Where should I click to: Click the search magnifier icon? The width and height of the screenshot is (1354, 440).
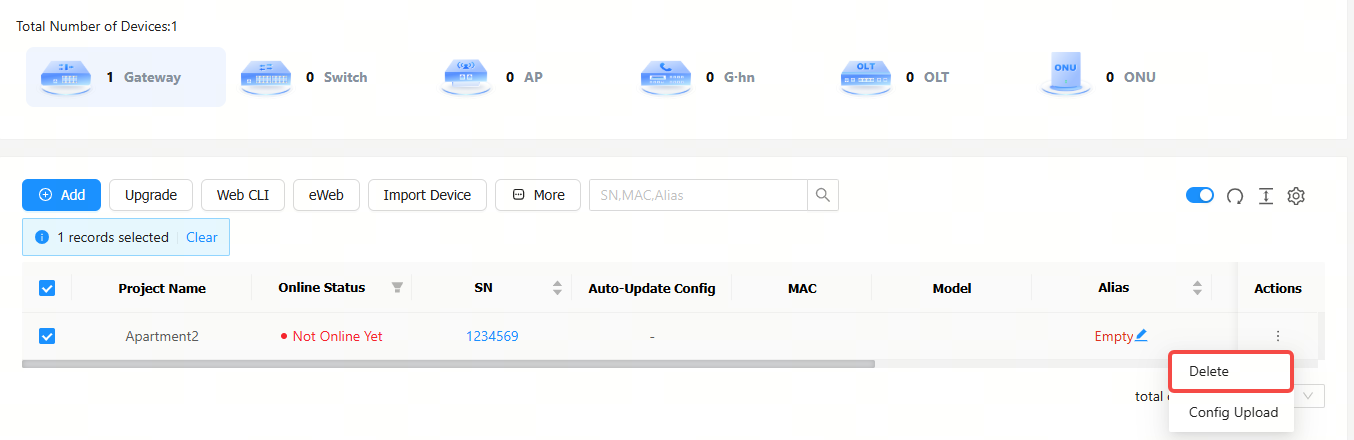coord(823,195)
